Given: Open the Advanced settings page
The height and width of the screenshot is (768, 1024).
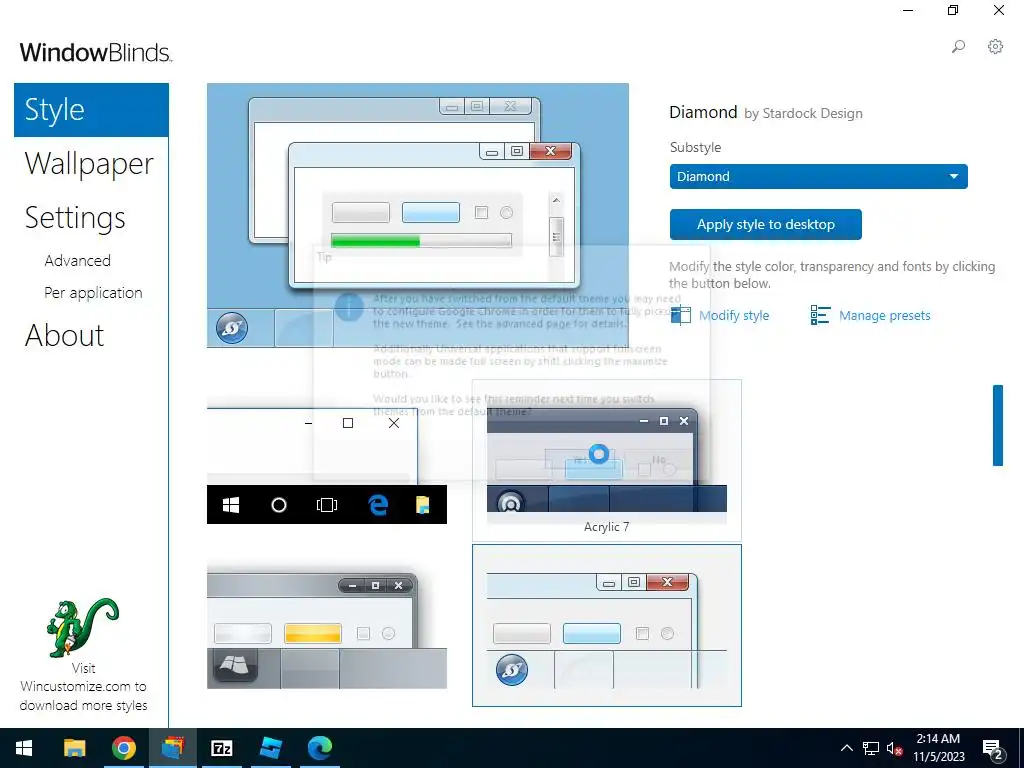Looking at the screenshot, I should pos(78,261).
